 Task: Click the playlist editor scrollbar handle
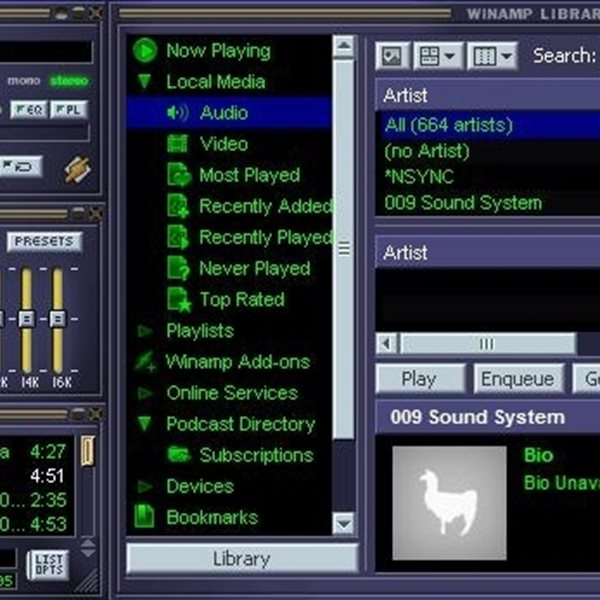[88, 451]
